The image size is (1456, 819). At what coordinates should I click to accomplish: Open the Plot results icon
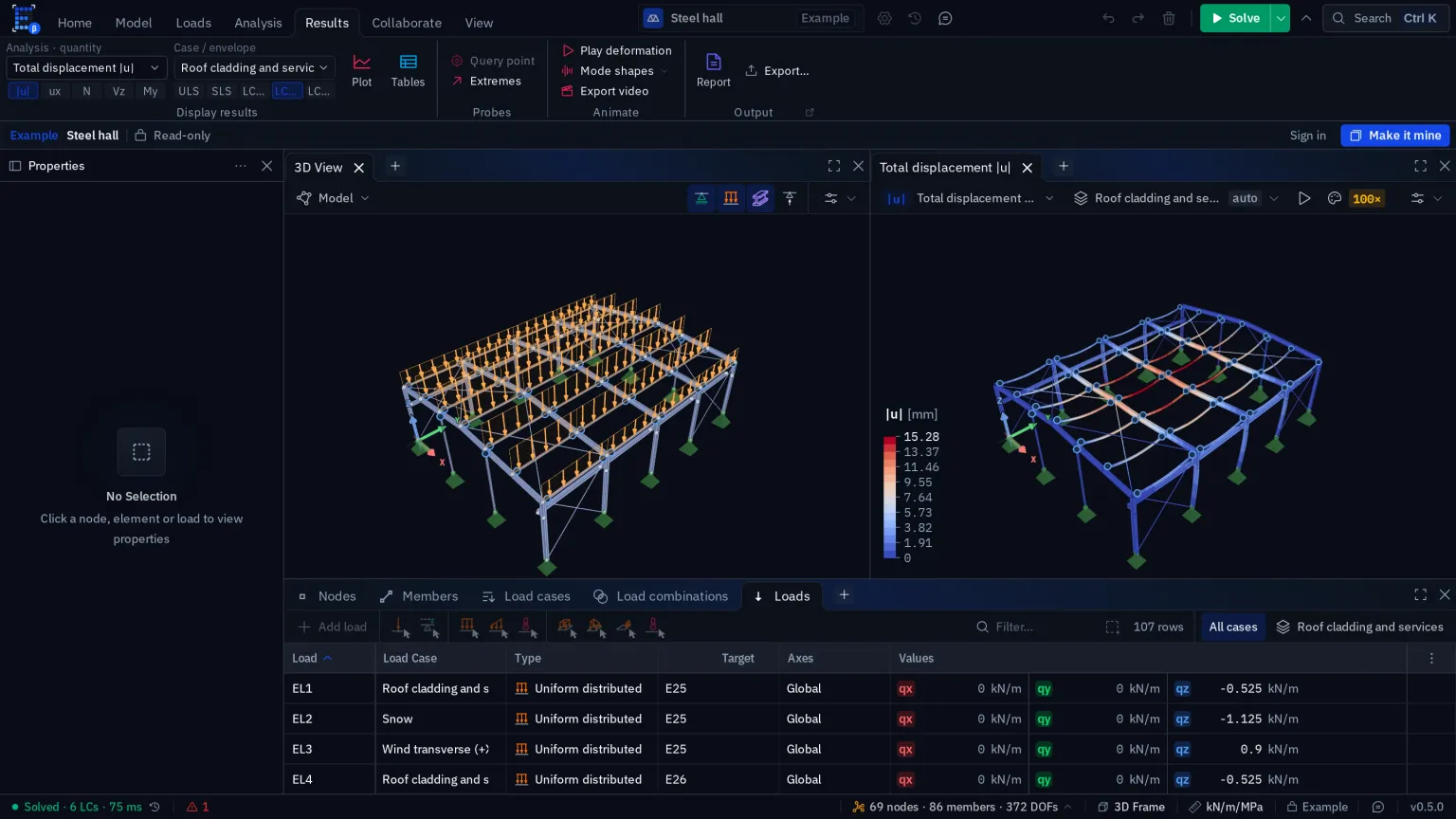pyautogui.click(x=361, y=71)
